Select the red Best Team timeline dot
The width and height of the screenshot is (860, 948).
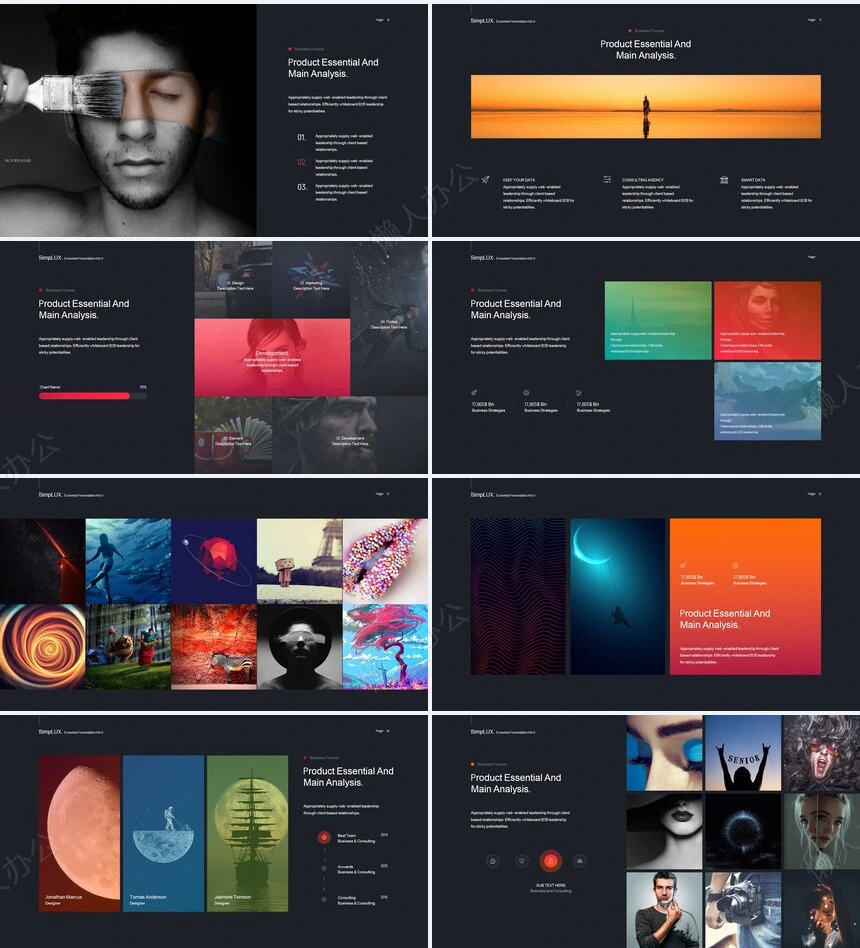click(x=324, y=837)
